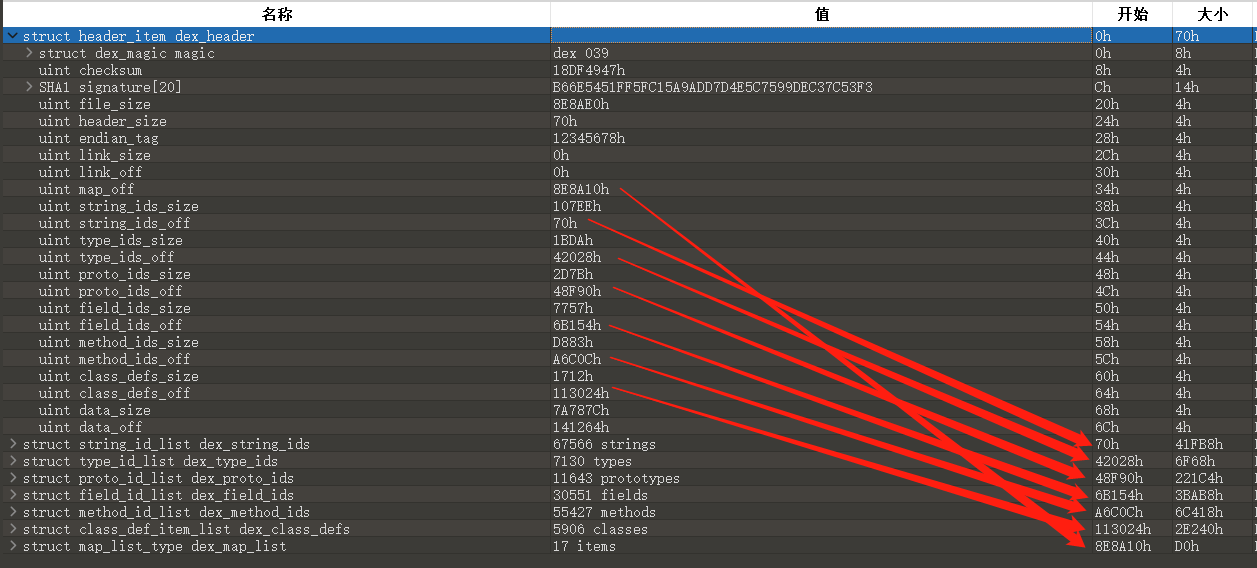
Task: Click the endian_tag value 12345678h
Action: pos(588,138)
